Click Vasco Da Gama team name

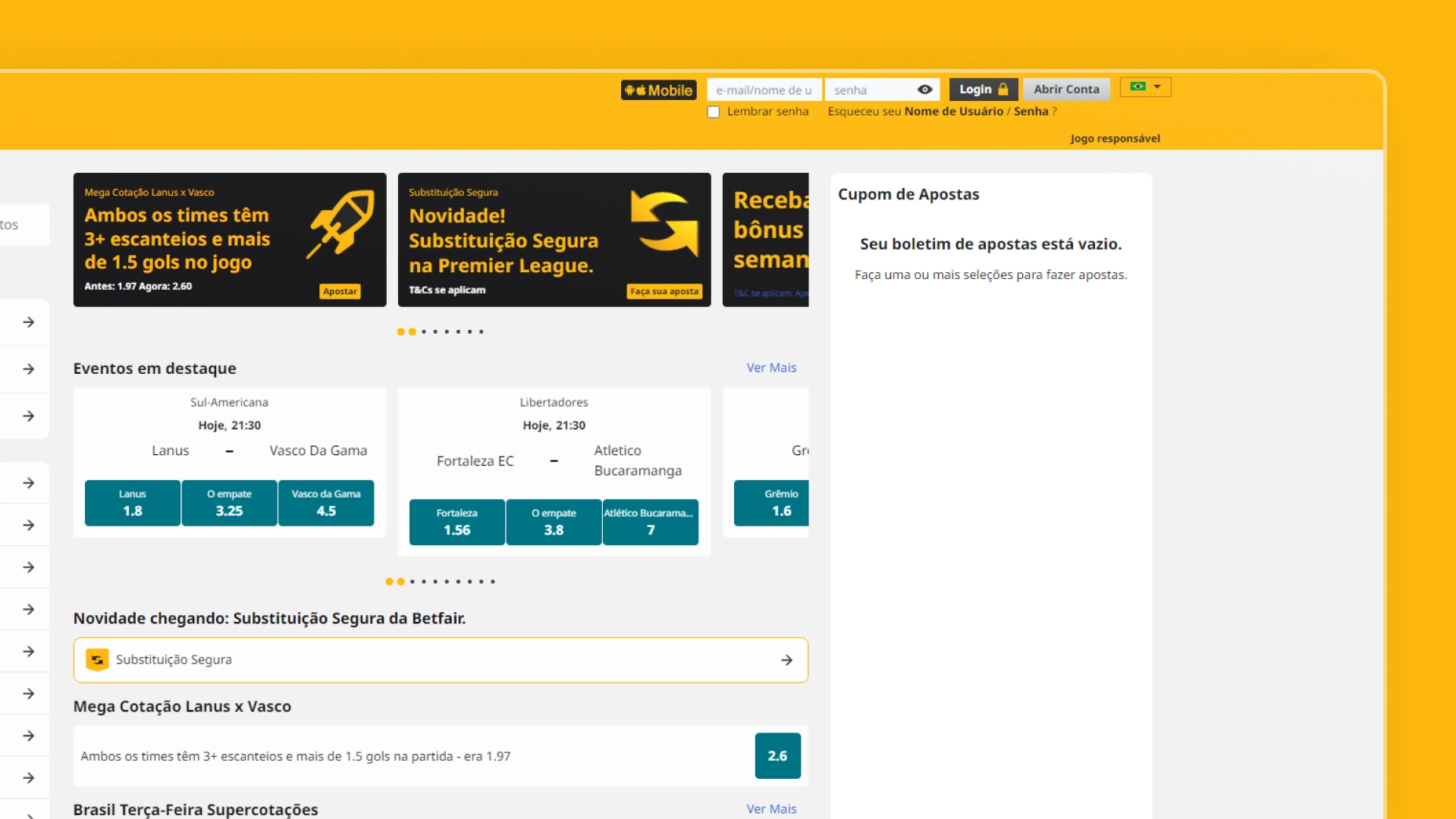click(x=318, y=450)
